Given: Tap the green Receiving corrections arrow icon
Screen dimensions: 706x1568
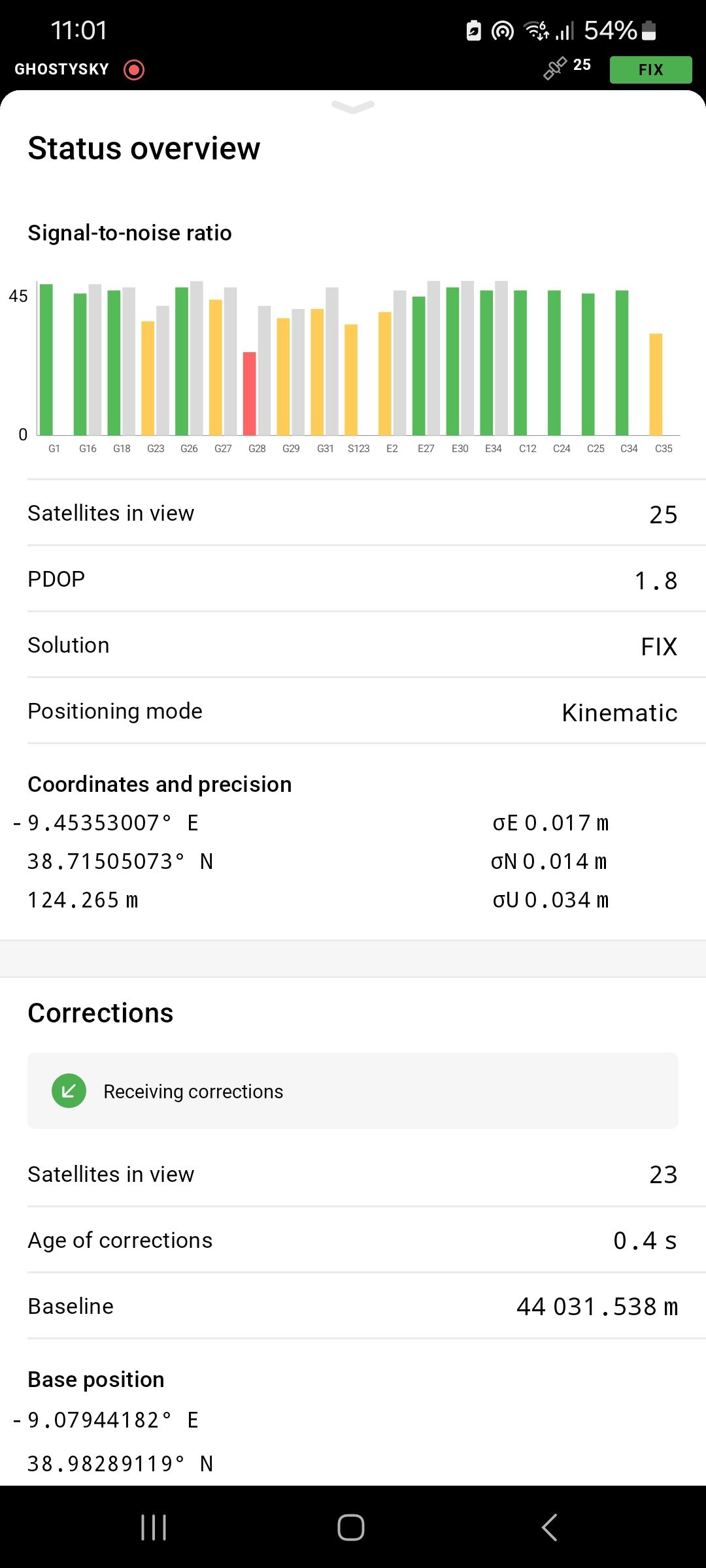Looking at the screenshot, I should click(x=69, y=1090).
